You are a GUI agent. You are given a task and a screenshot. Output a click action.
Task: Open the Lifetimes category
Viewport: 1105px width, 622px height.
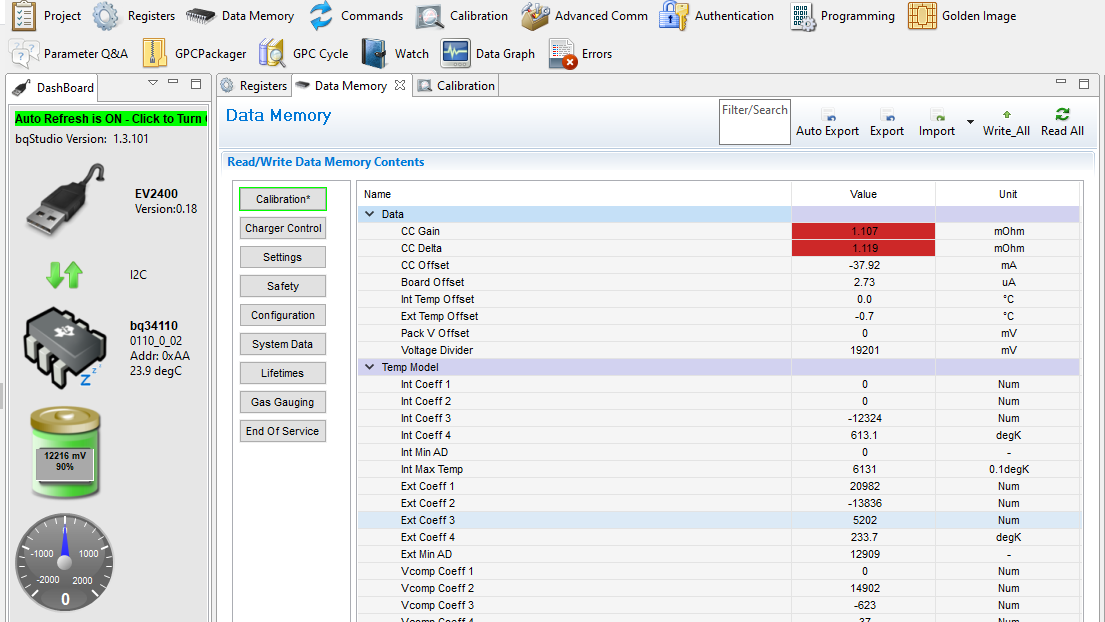click(x=283, y=373)
